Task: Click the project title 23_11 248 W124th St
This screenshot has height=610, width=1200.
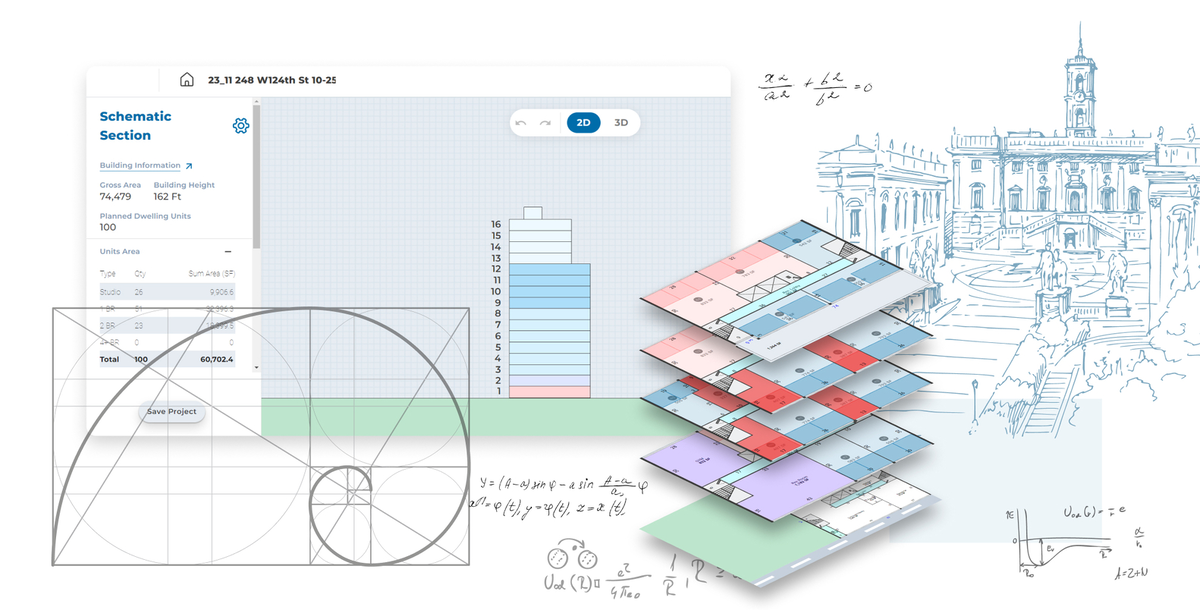Action: pyautogui.click(x=272, y=80)
